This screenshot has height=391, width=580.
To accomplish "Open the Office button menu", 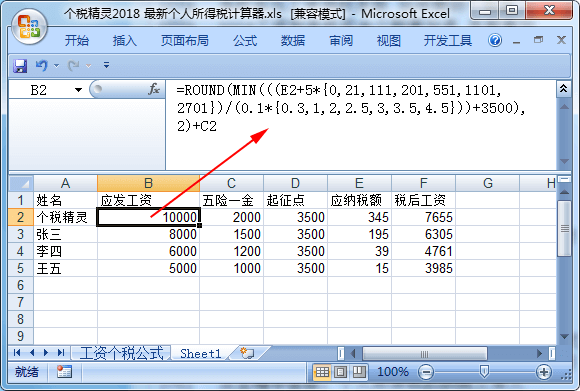I will tap(30, 27).
